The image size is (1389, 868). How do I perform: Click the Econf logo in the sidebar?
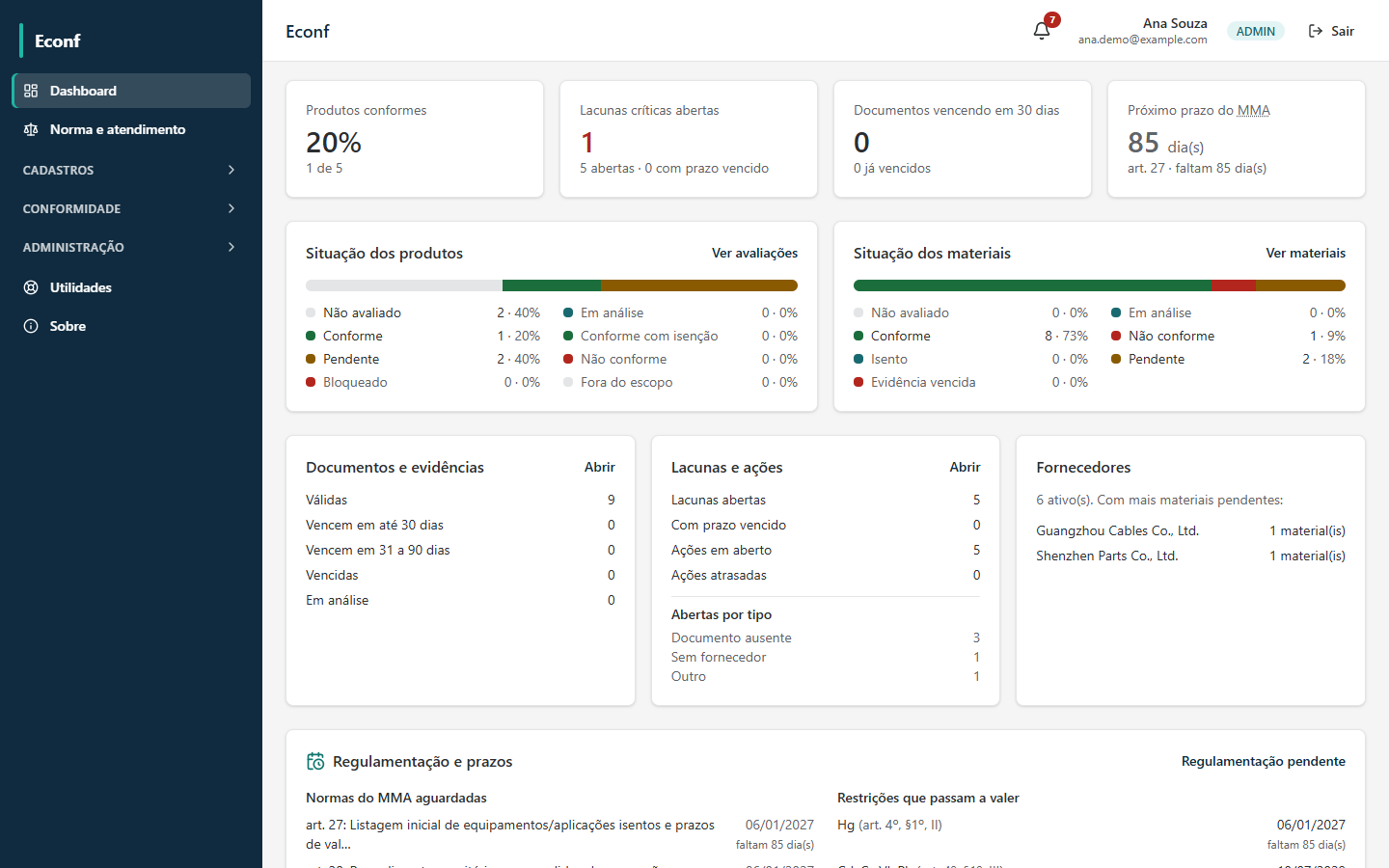pyautogui.click(x=57, y=41)
